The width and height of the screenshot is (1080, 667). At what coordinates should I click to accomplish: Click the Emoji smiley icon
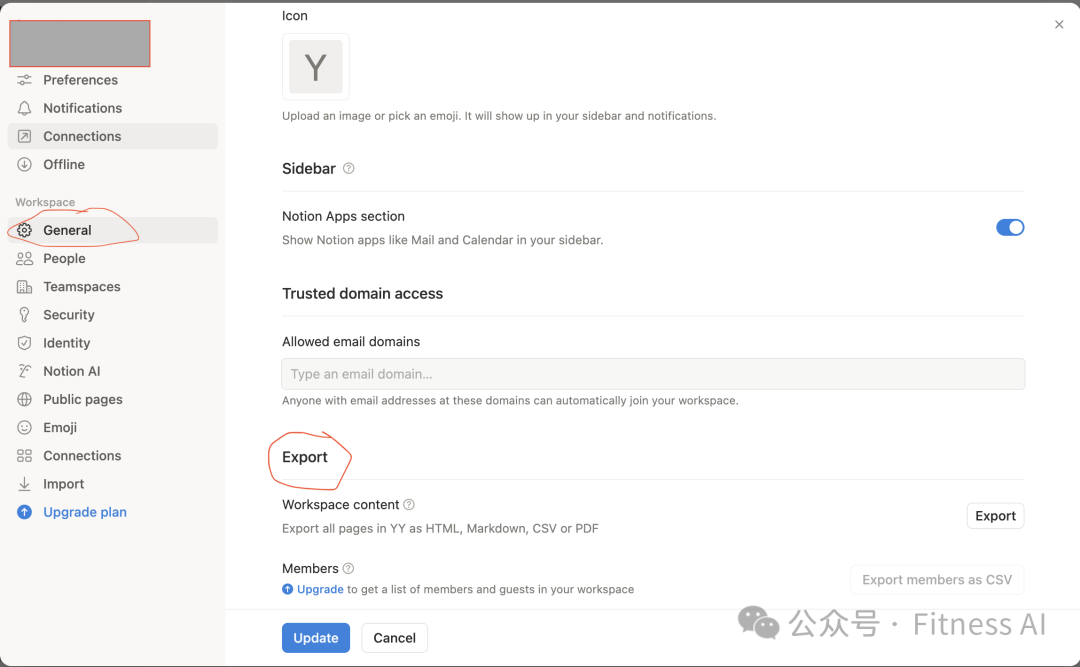25,427
